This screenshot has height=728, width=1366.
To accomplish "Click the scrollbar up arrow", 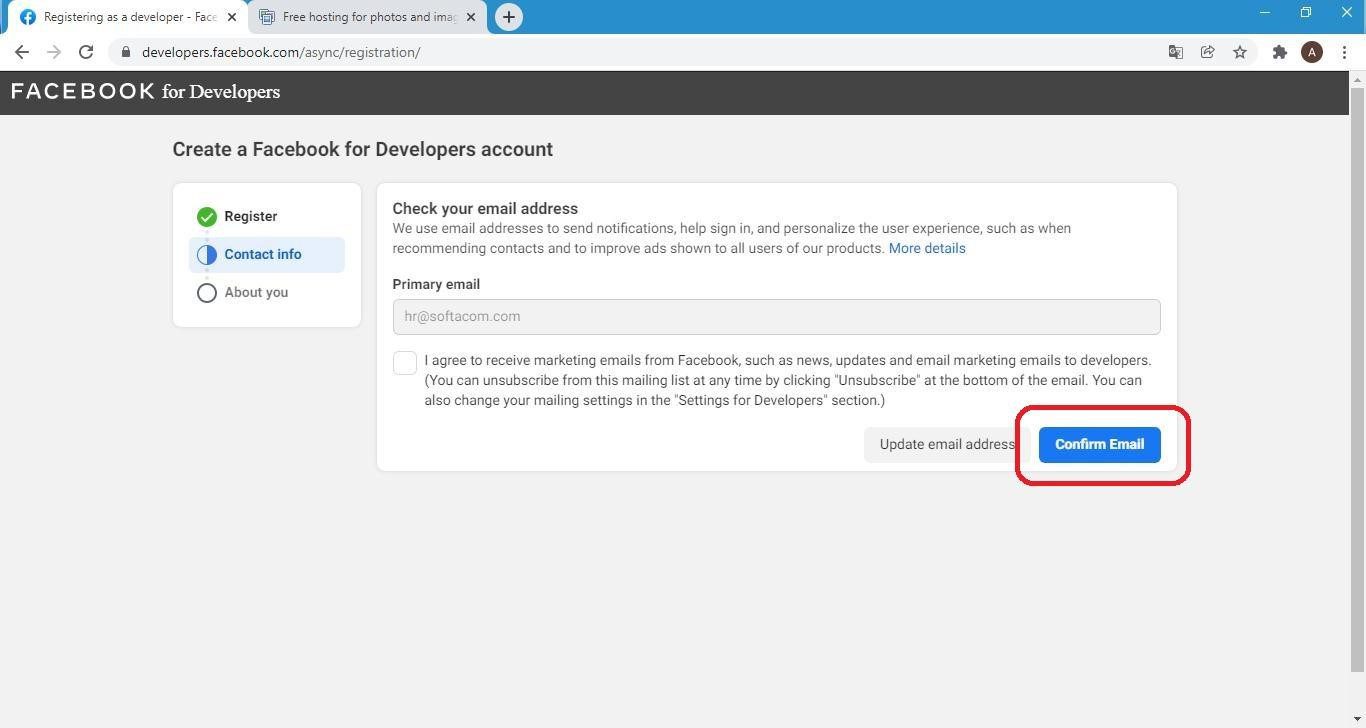I will (1357, 79).
